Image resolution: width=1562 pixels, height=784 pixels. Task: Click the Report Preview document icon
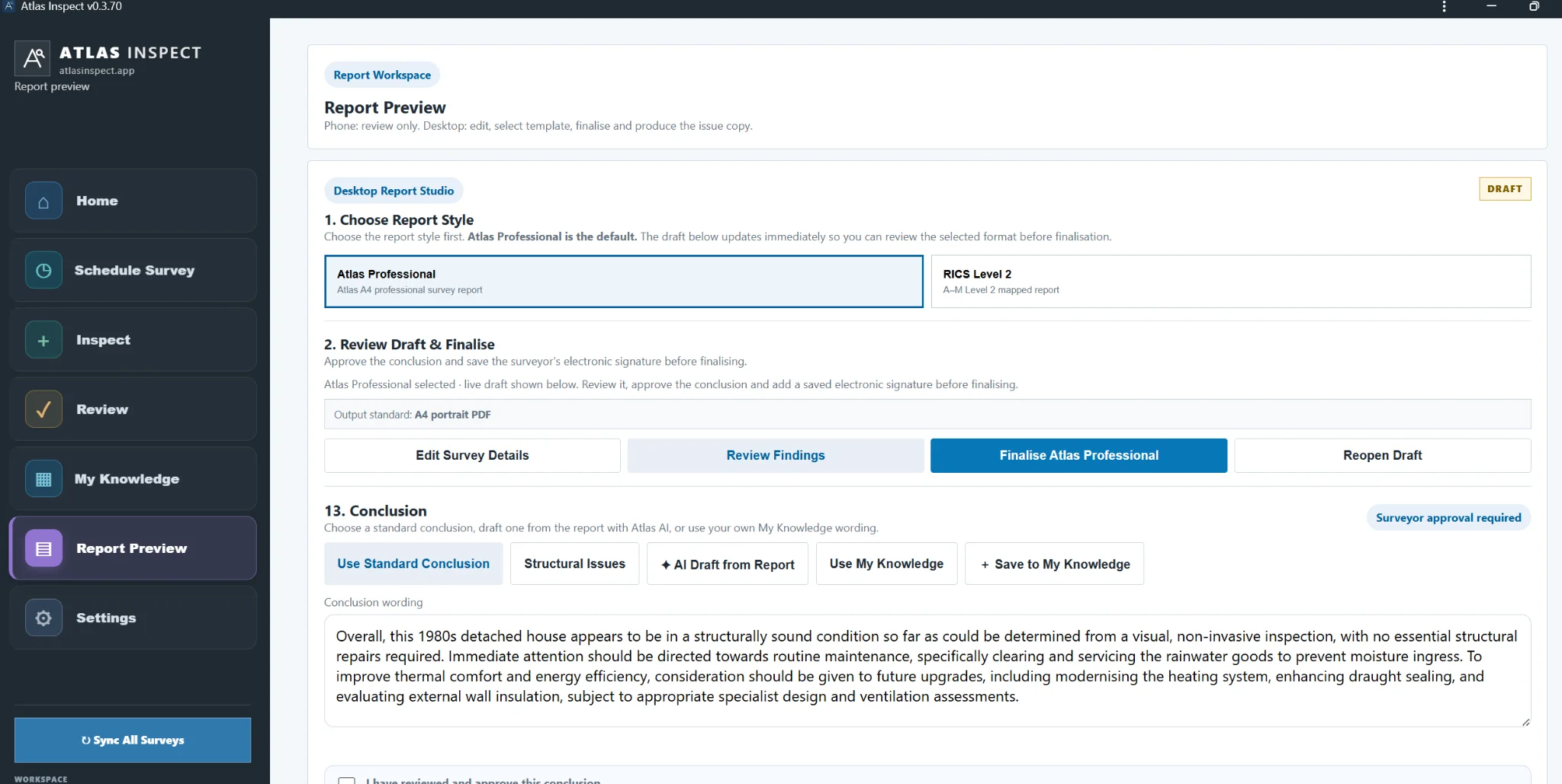pos(43,548)
